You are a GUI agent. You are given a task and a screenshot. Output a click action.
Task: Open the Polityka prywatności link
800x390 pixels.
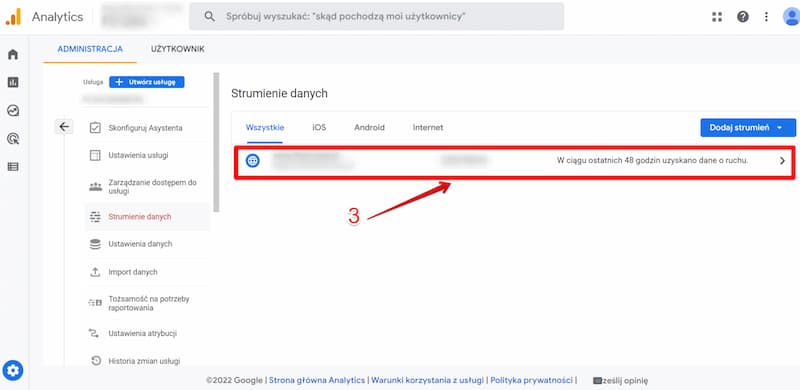click(x=532, y=380)
